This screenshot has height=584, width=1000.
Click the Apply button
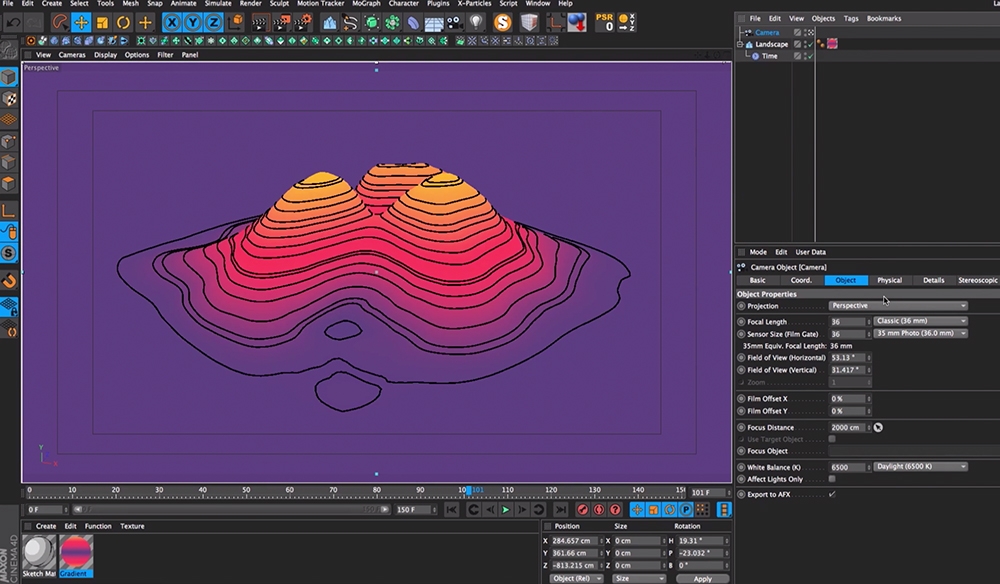click(x=703, y=578)
